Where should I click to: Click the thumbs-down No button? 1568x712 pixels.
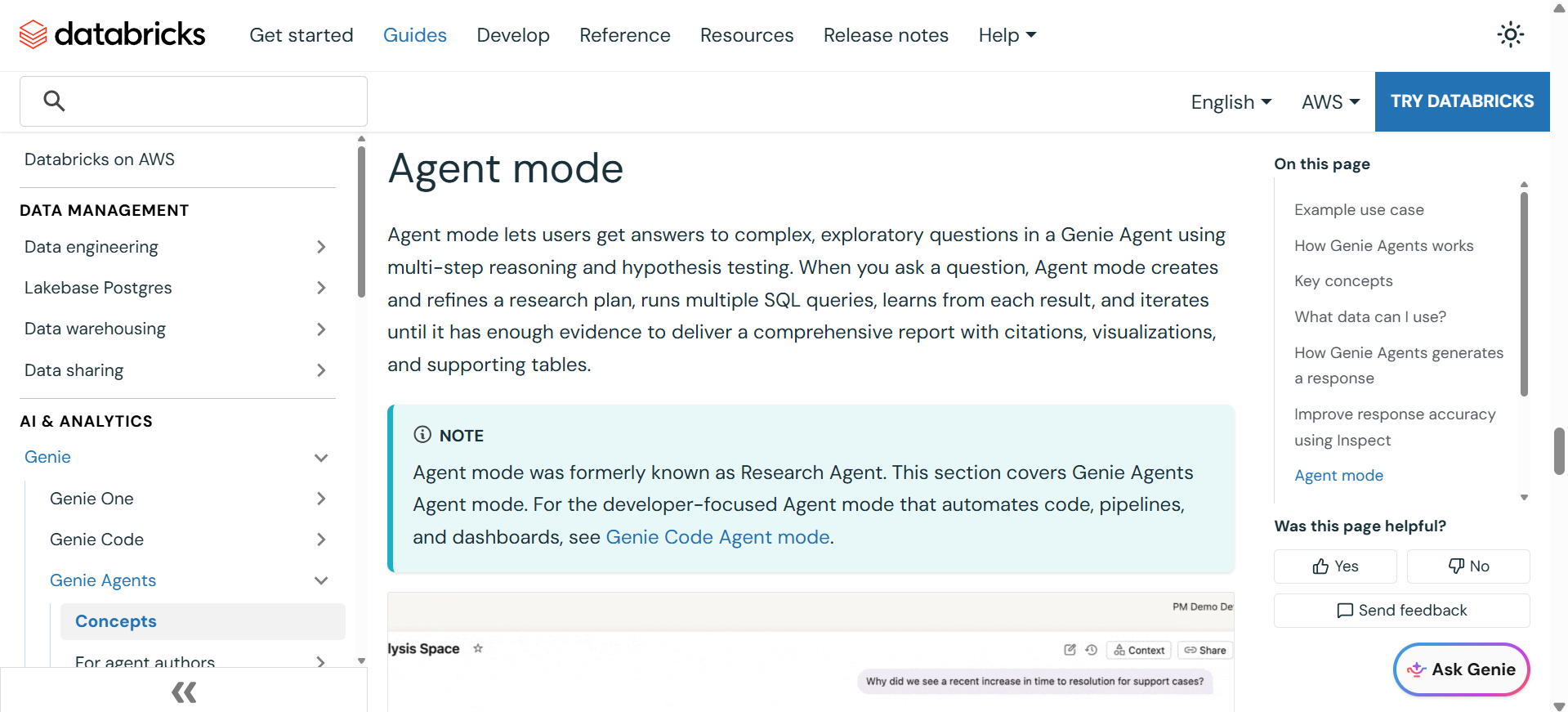[1468, 566]
